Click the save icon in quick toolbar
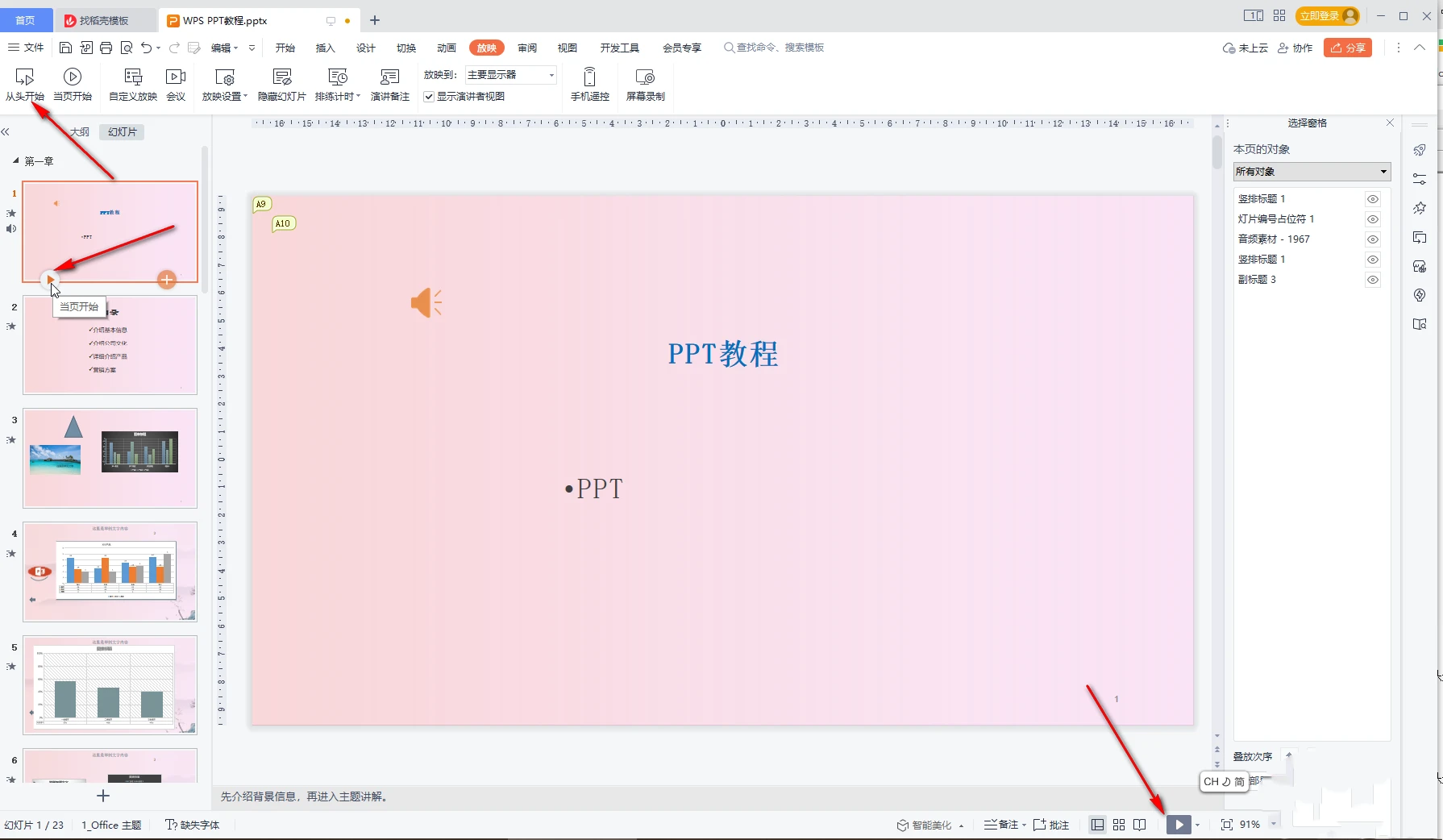1443x840 pixels. [66, 48]
